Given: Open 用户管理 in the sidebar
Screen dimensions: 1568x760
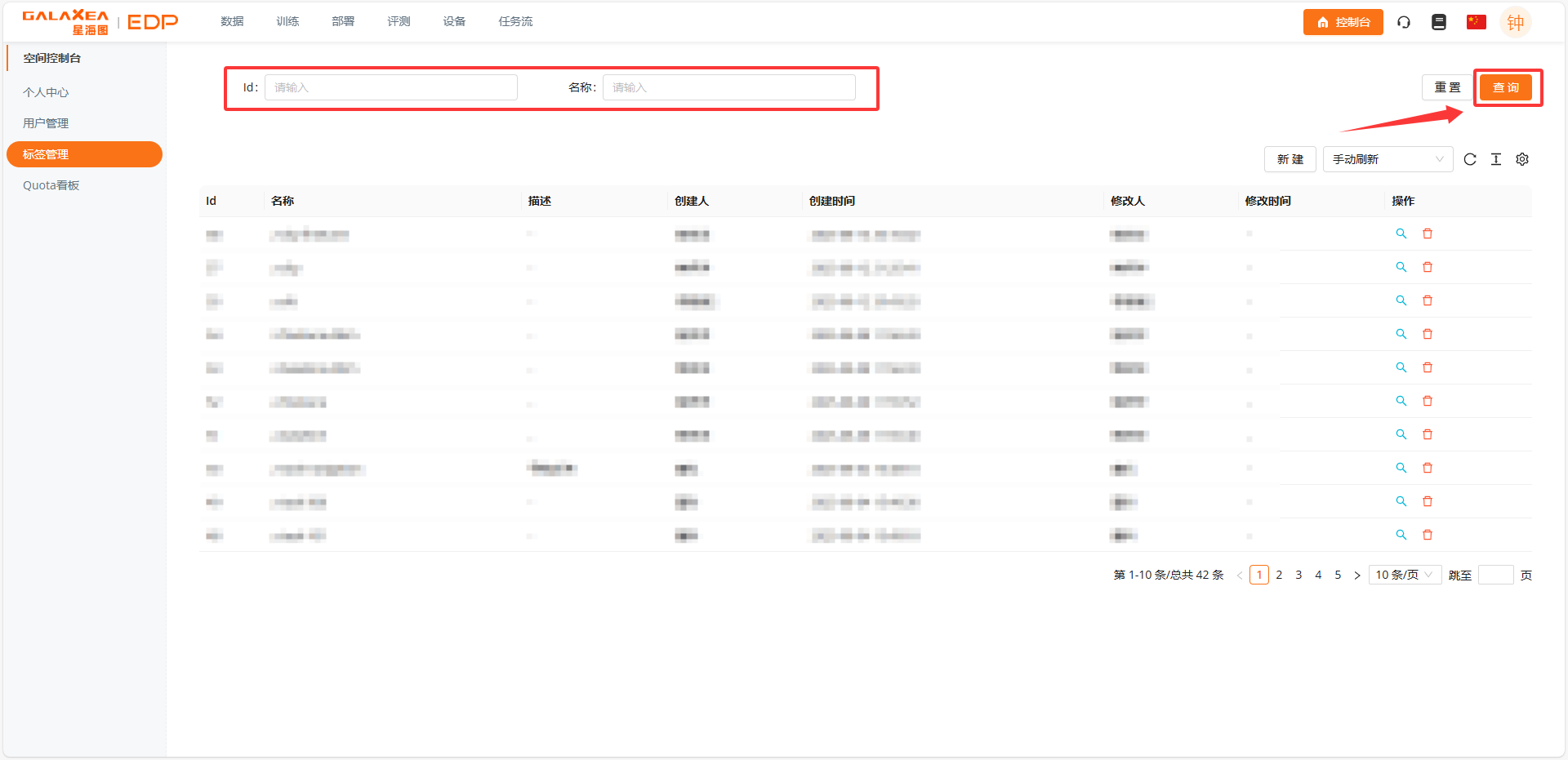Looking at the screenshot, I should click(x=46, y=123).
